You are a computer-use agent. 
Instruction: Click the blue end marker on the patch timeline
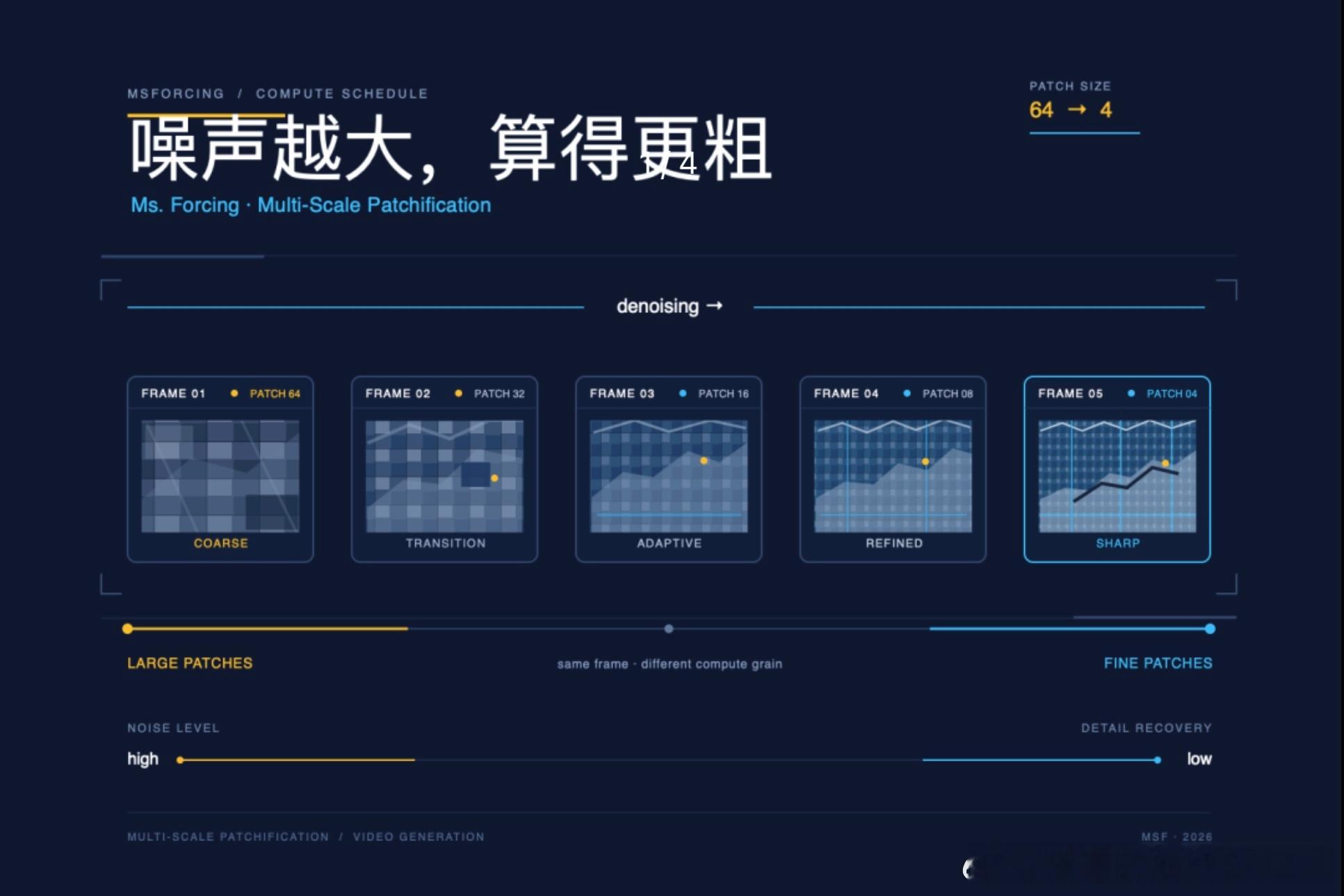pos(1210,629)
